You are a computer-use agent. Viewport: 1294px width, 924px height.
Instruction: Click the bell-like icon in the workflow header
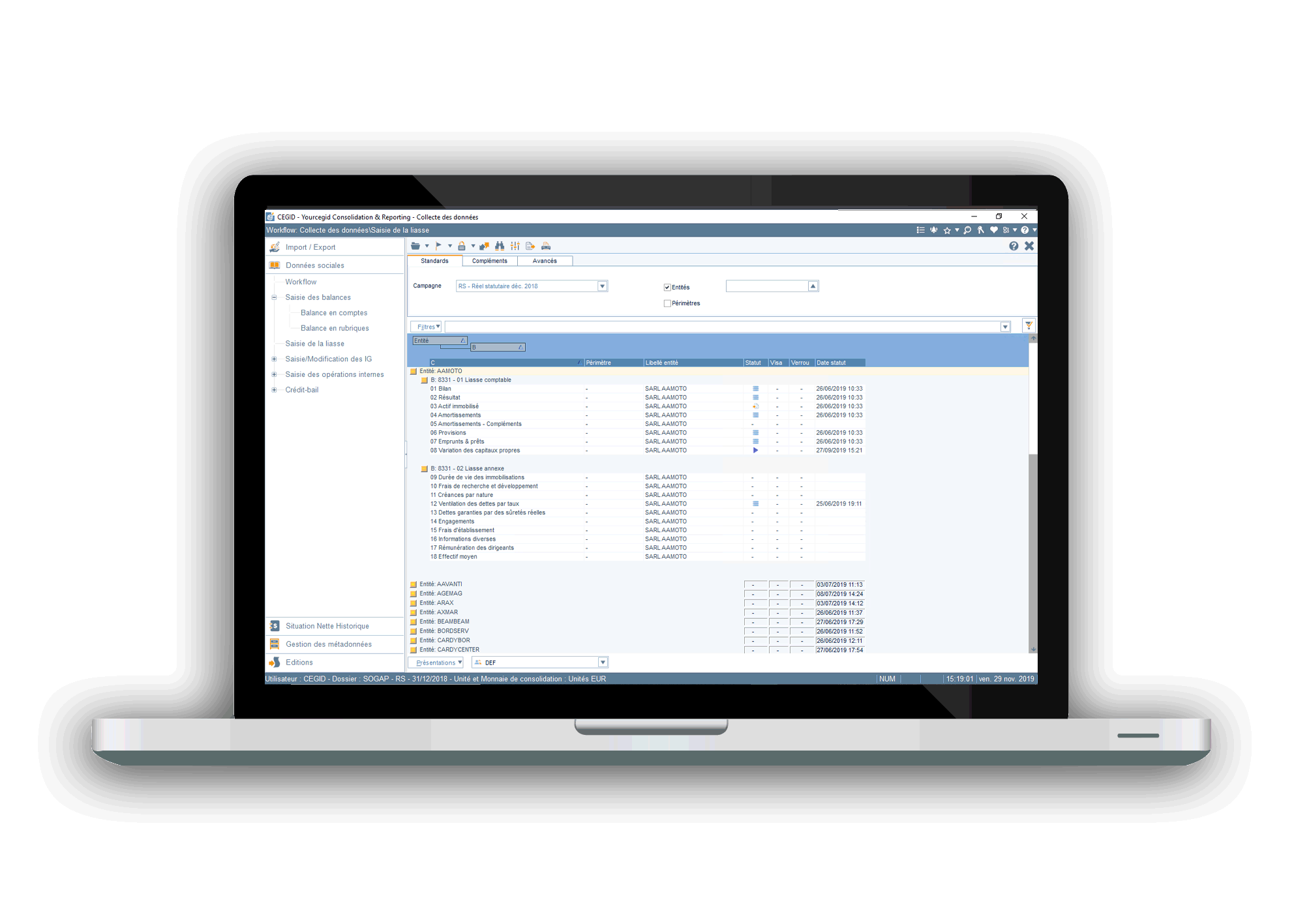[934, 230]
